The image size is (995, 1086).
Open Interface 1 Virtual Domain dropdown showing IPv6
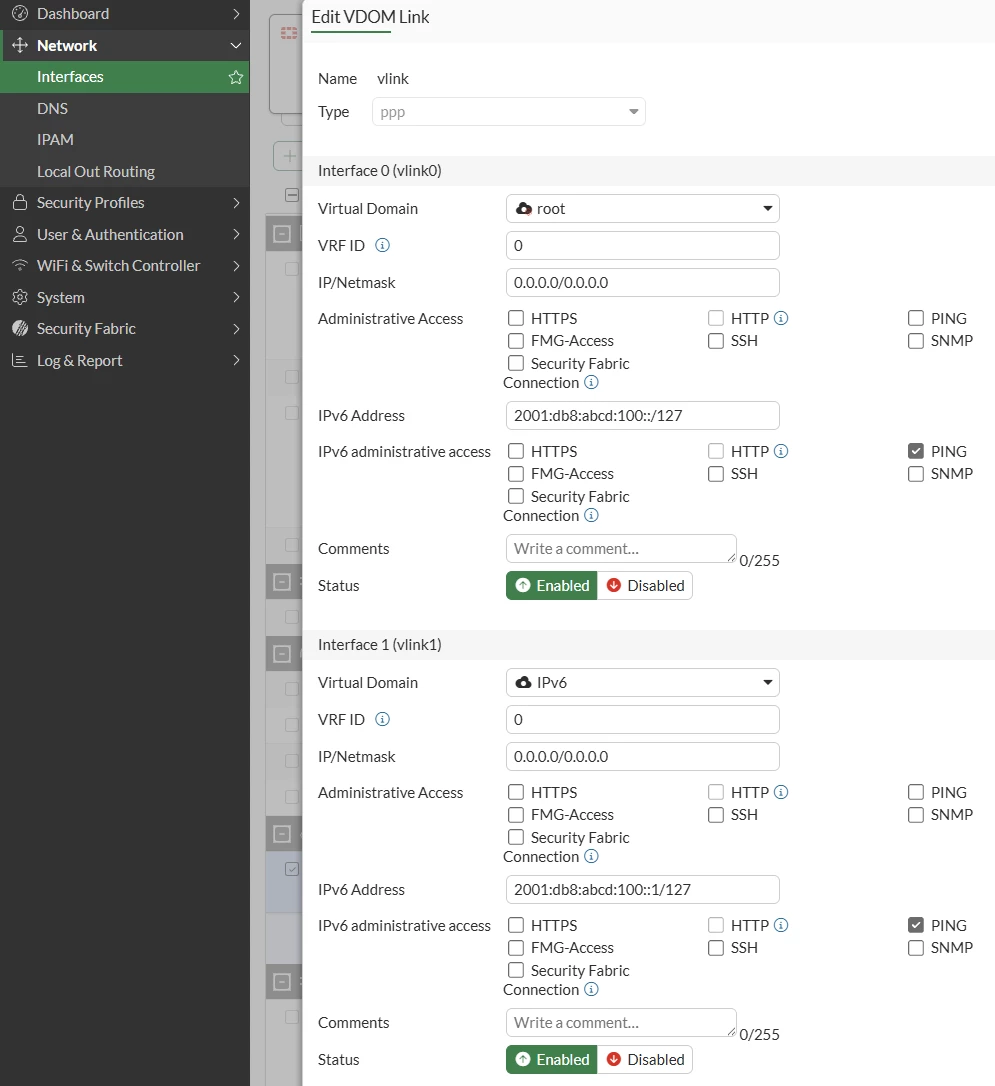click(643, 682)
